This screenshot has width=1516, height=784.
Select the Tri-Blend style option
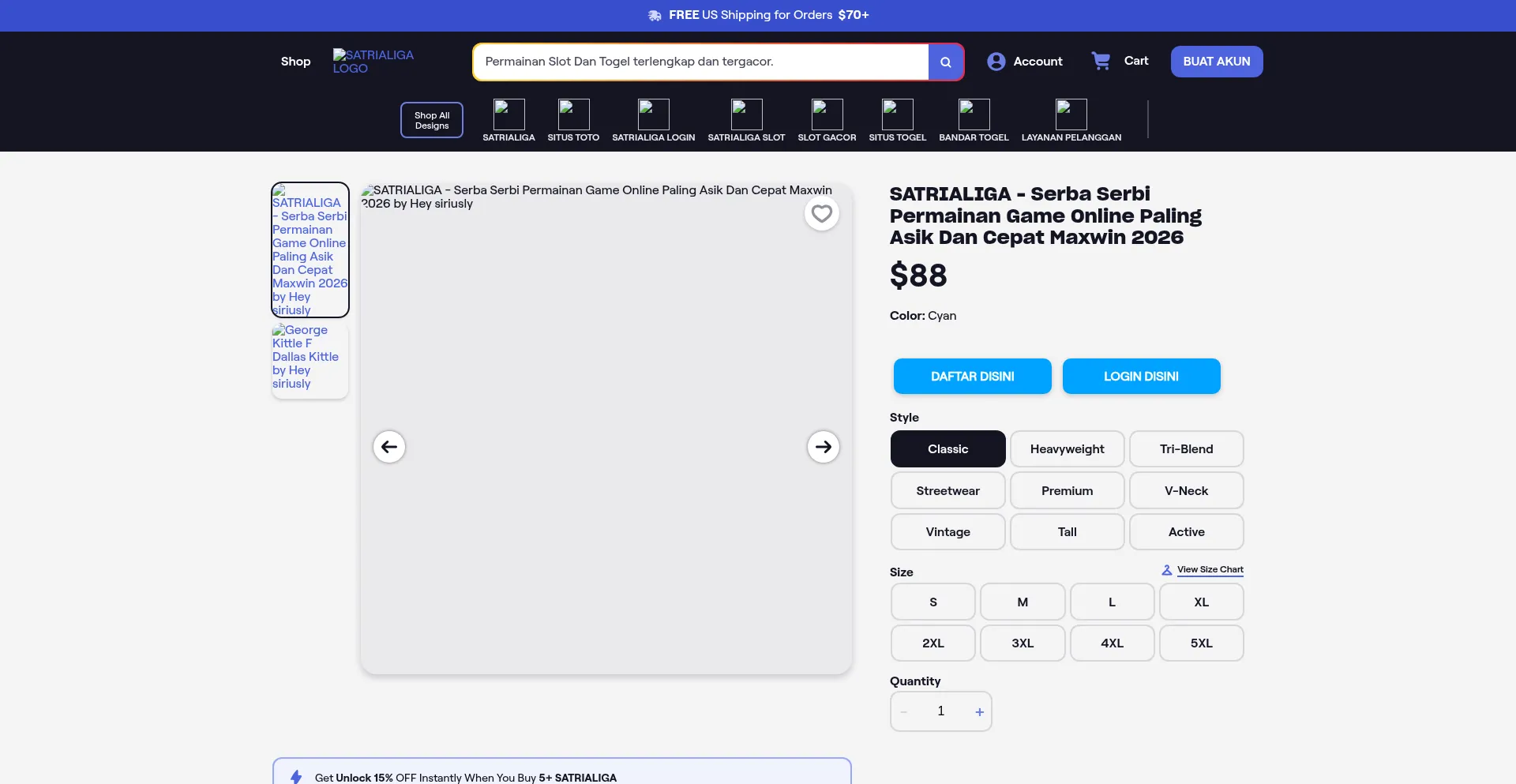click(1187, 449)
